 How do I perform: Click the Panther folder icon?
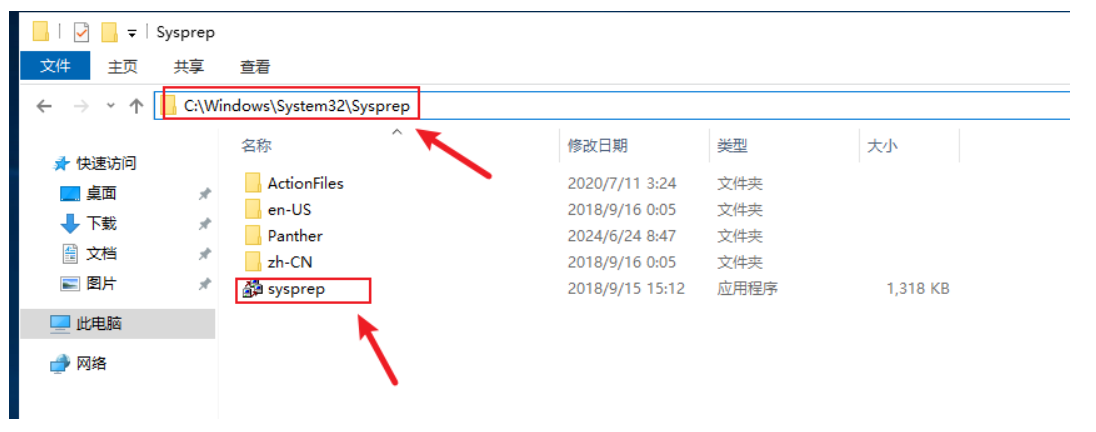[253, 236]
